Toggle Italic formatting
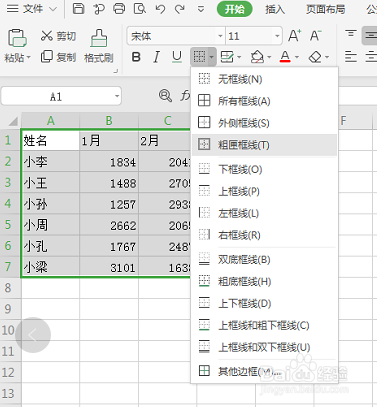 [156, 57]
